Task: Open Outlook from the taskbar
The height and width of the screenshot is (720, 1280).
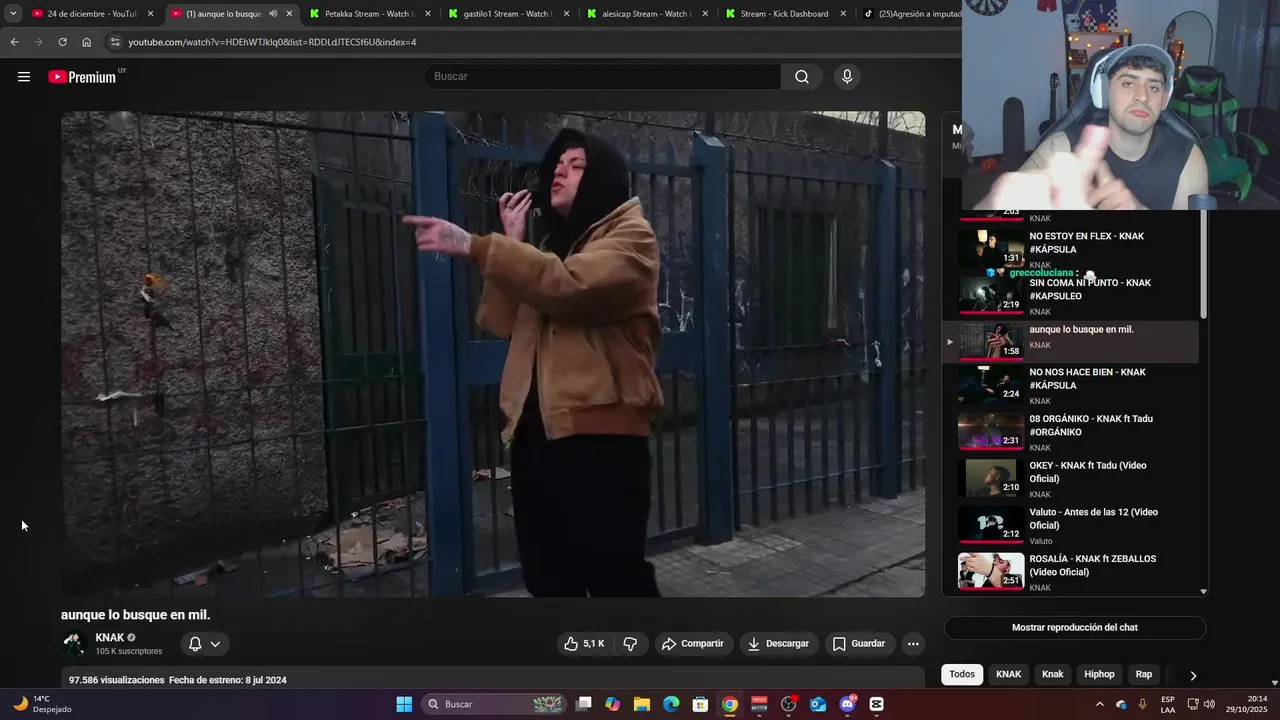Action: click(818, 704)
